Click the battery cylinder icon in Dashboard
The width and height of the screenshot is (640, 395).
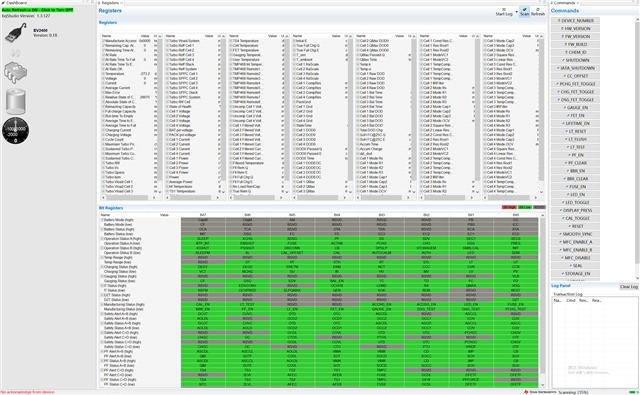[x=16, y=101]
